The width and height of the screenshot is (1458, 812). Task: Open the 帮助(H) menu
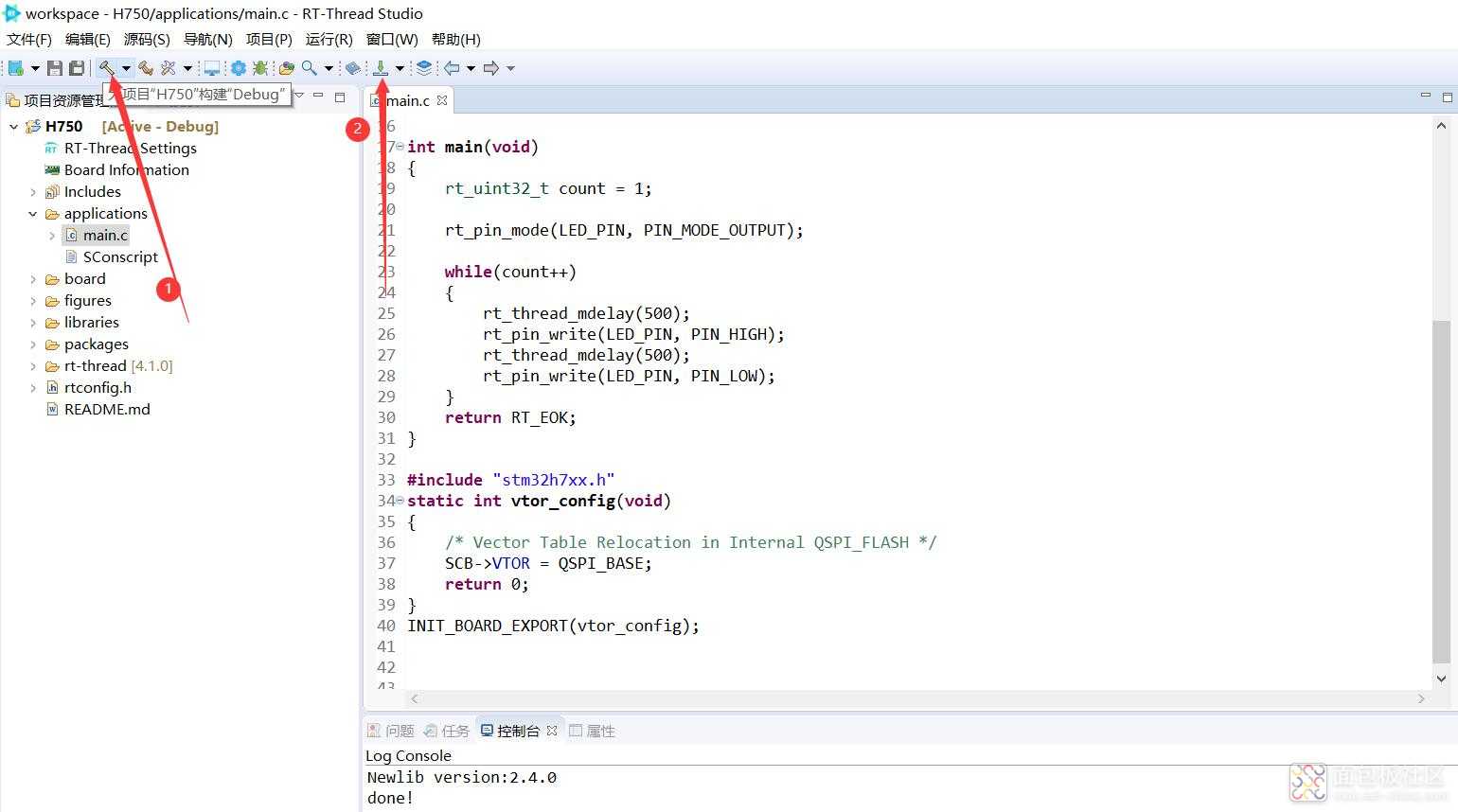pyautogui.click(x=456, y=39)
